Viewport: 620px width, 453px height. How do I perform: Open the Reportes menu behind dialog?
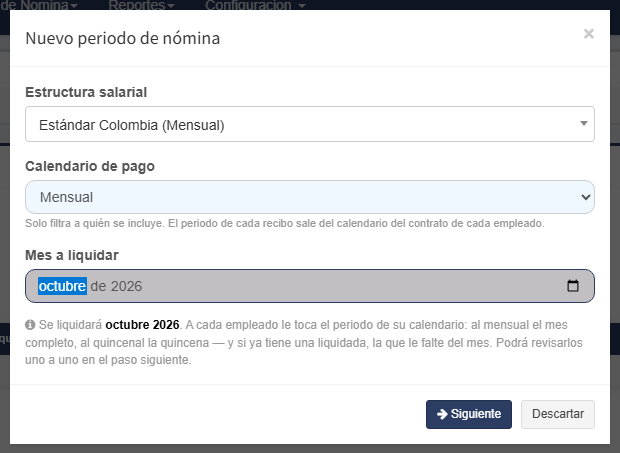tap(141, 5)
